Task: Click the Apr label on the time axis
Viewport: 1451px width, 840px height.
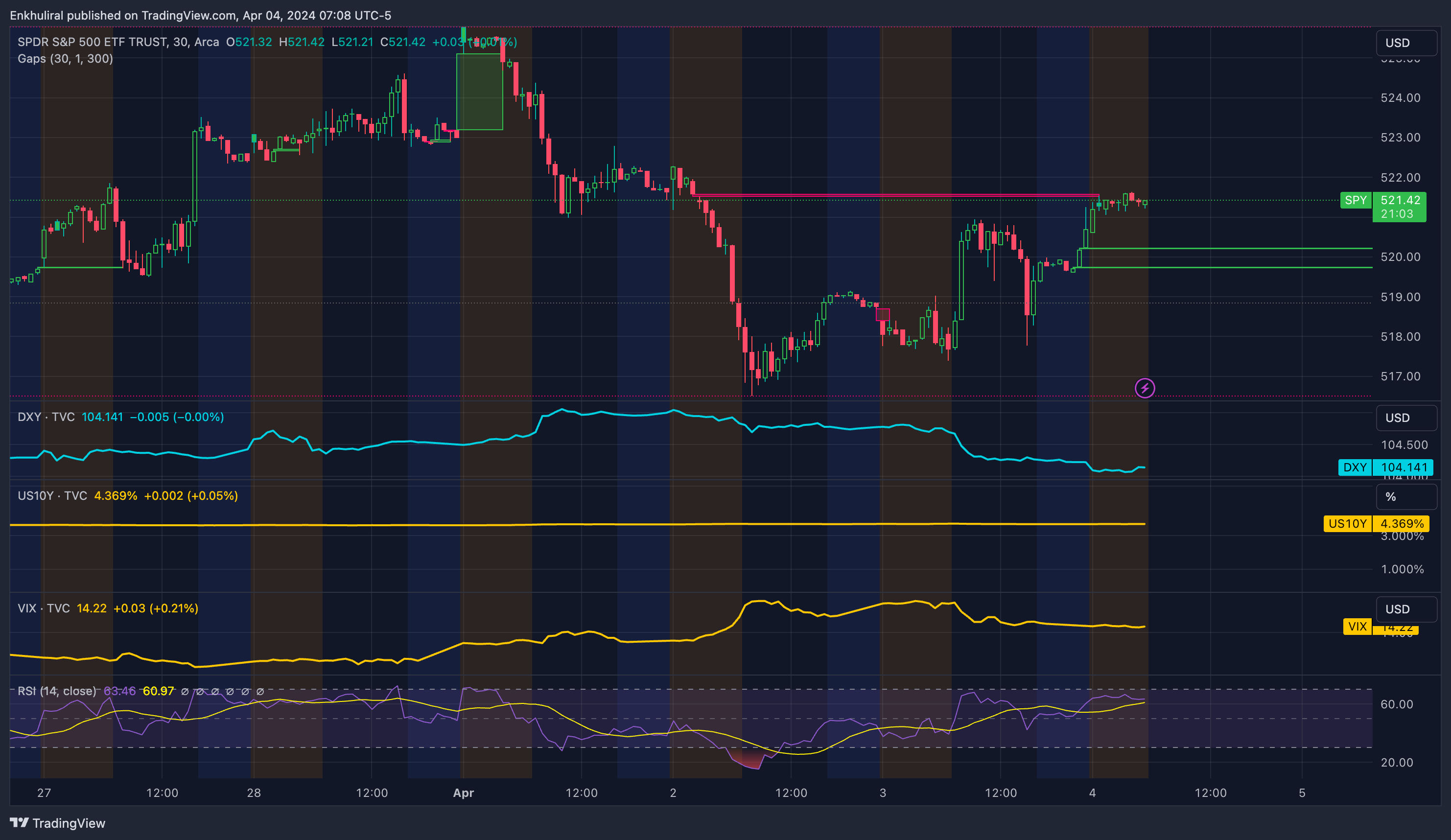Action: coord(463,793)
